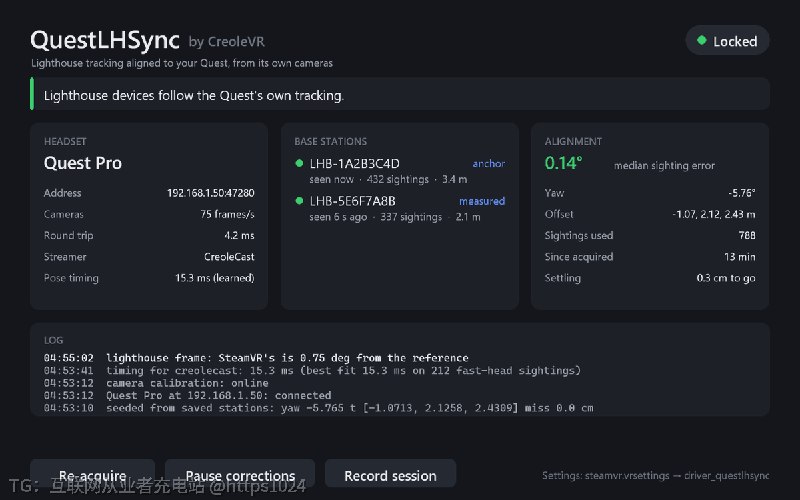Click the green dot beside LHB-5E6F7A8B
Image resolution: width=800 pixels, height=500 pixels.
[299, 201]
